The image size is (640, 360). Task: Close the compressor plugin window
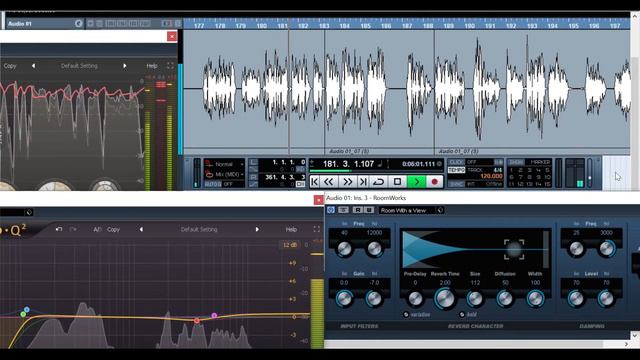pyautogui.click(x=172, y=37)
